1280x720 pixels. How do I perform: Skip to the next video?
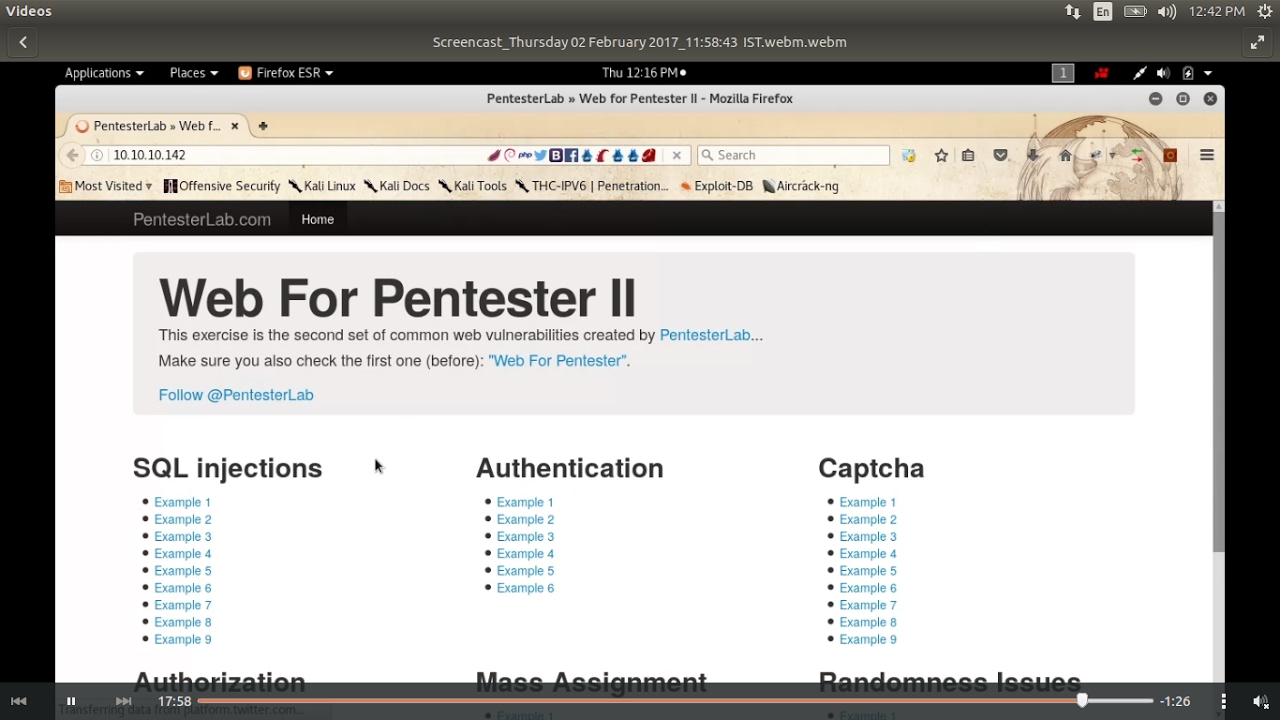(x=124, y=702)
